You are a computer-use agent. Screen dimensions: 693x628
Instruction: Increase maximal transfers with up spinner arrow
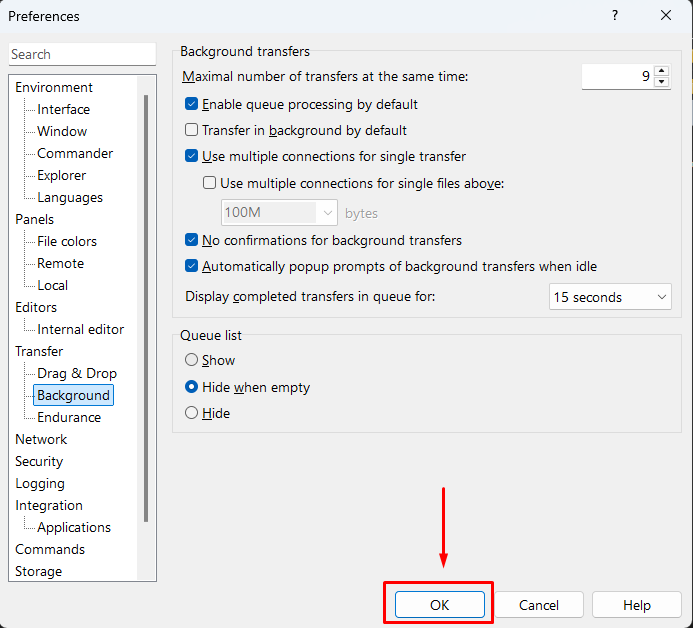(x=661, y=71)
